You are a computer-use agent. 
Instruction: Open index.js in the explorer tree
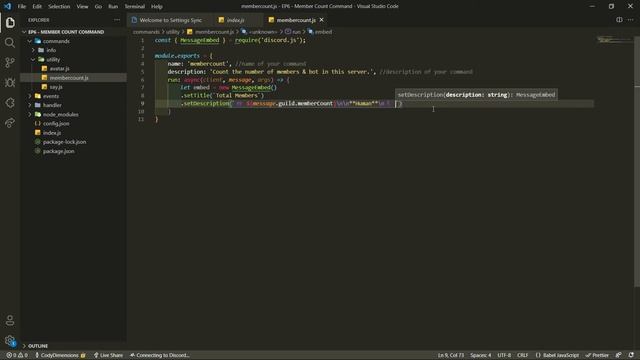(x=52, y=133)
